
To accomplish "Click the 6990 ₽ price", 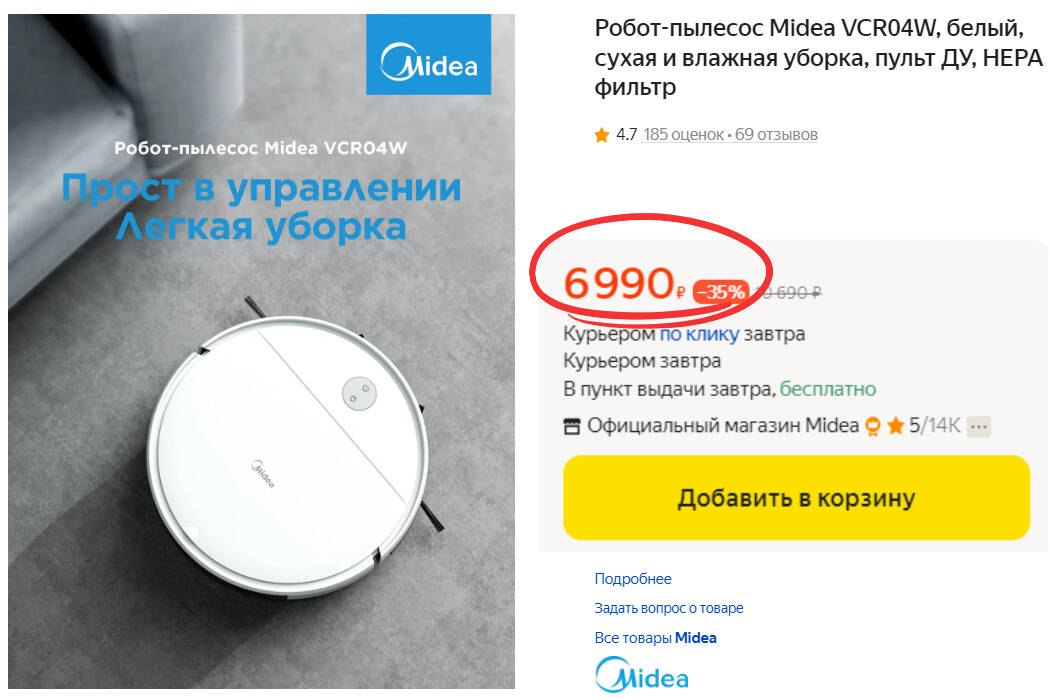I will coord(625,284).
